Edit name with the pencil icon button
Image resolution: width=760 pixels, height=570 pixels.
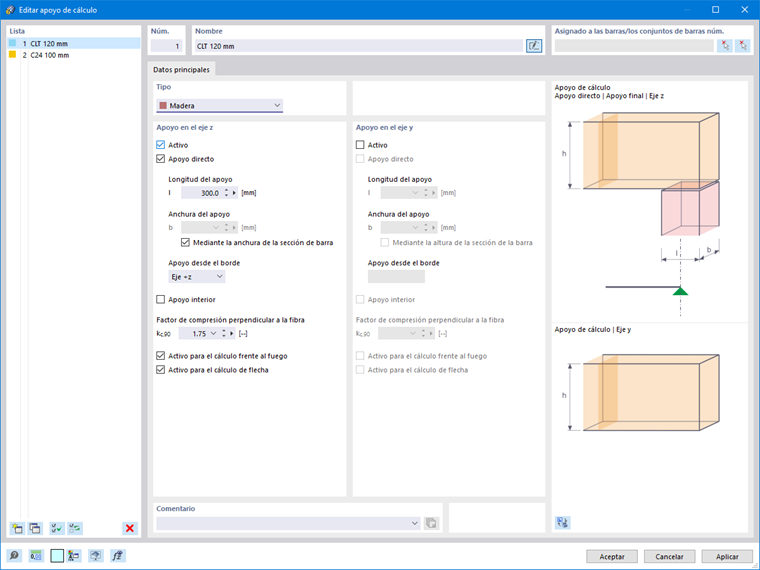tap(534, 46)
